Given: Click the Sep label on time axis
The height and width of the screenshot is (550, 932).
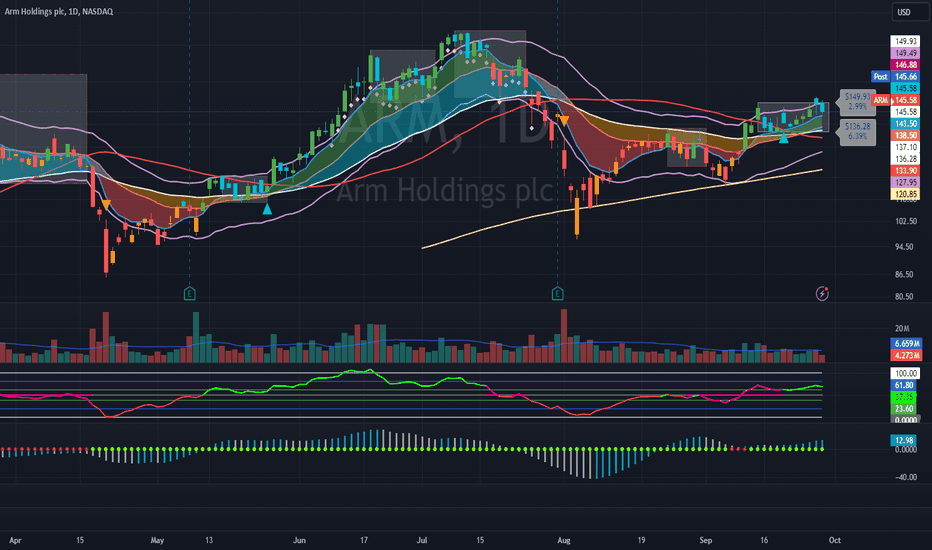Looking at the screenshot, I should [x=706, y=540].
